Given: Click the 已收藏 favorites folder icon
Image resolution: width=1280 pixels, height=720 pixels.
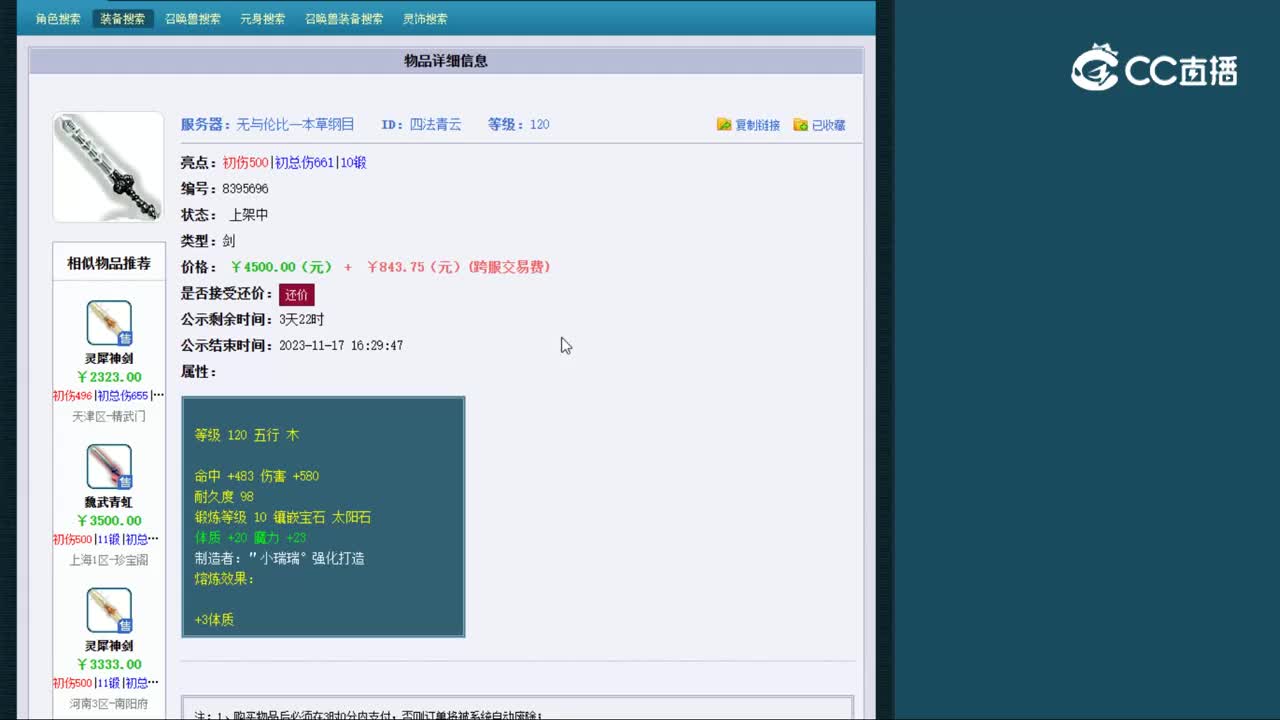Looking at the screenshot, I should click(800, 125).
